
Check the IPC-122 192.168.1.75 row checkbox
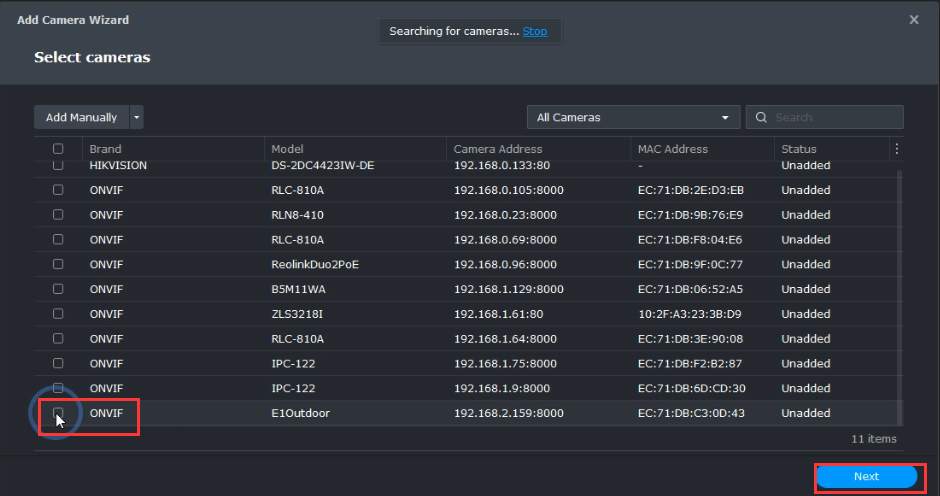(x=58, y=363)
